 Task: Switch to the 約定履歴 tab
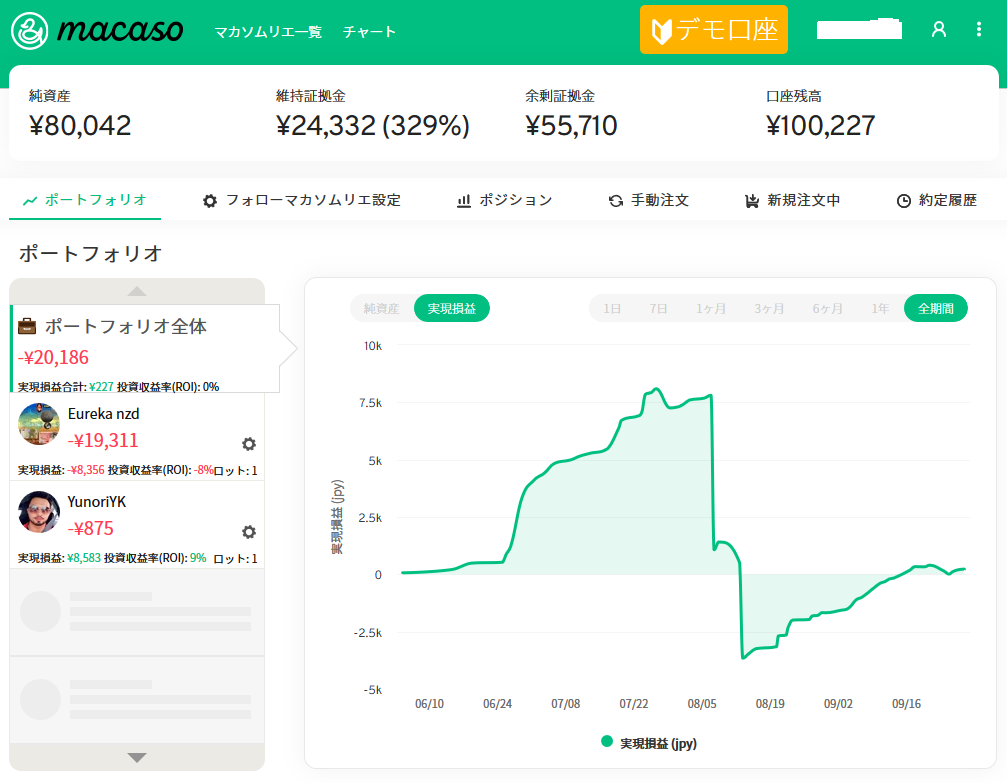pos(936,200)
